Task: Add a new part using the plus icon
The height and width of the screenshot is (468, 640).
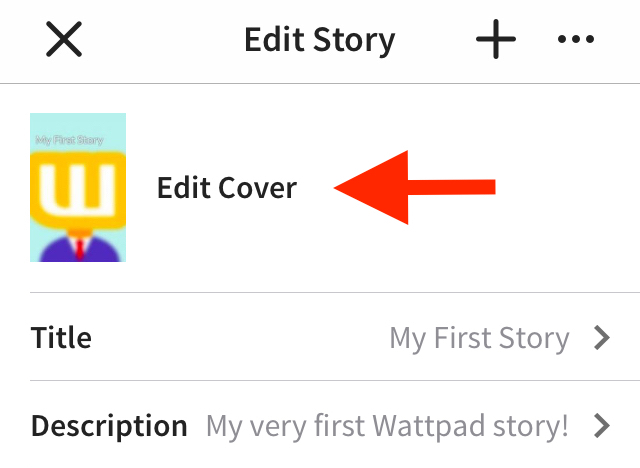Action: pos(496,39)
